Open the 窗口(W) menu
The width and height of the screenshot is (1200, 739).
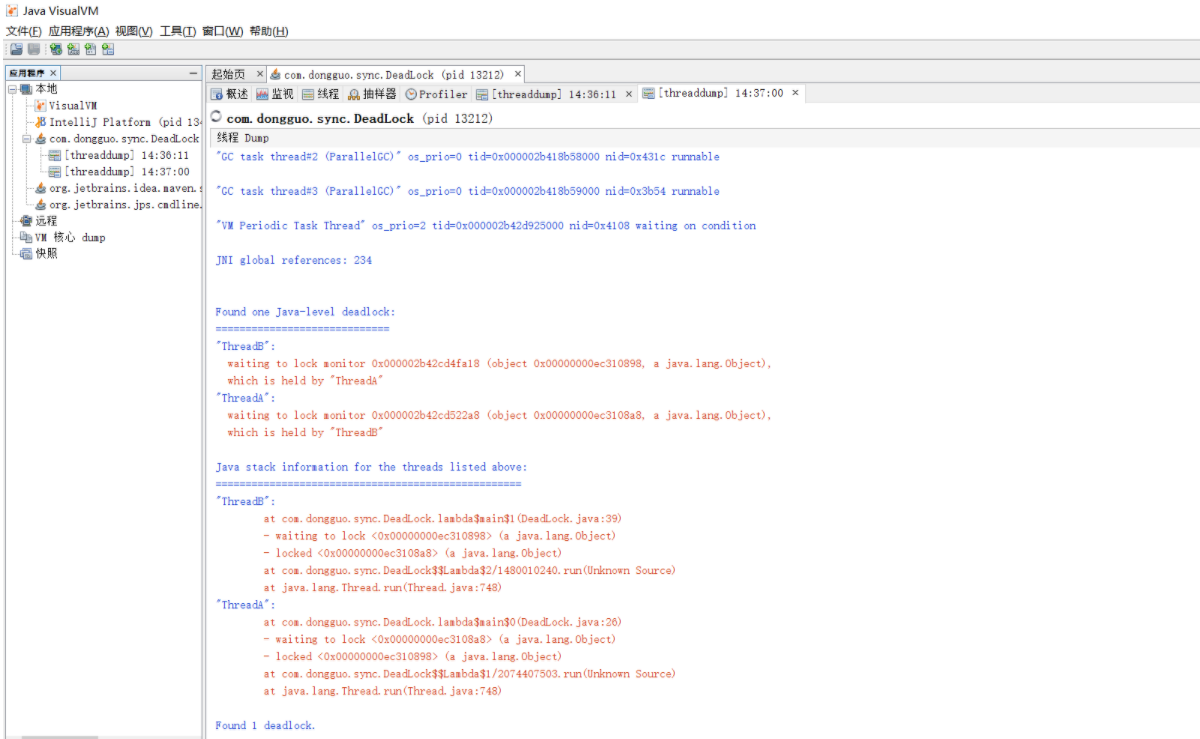223,31
